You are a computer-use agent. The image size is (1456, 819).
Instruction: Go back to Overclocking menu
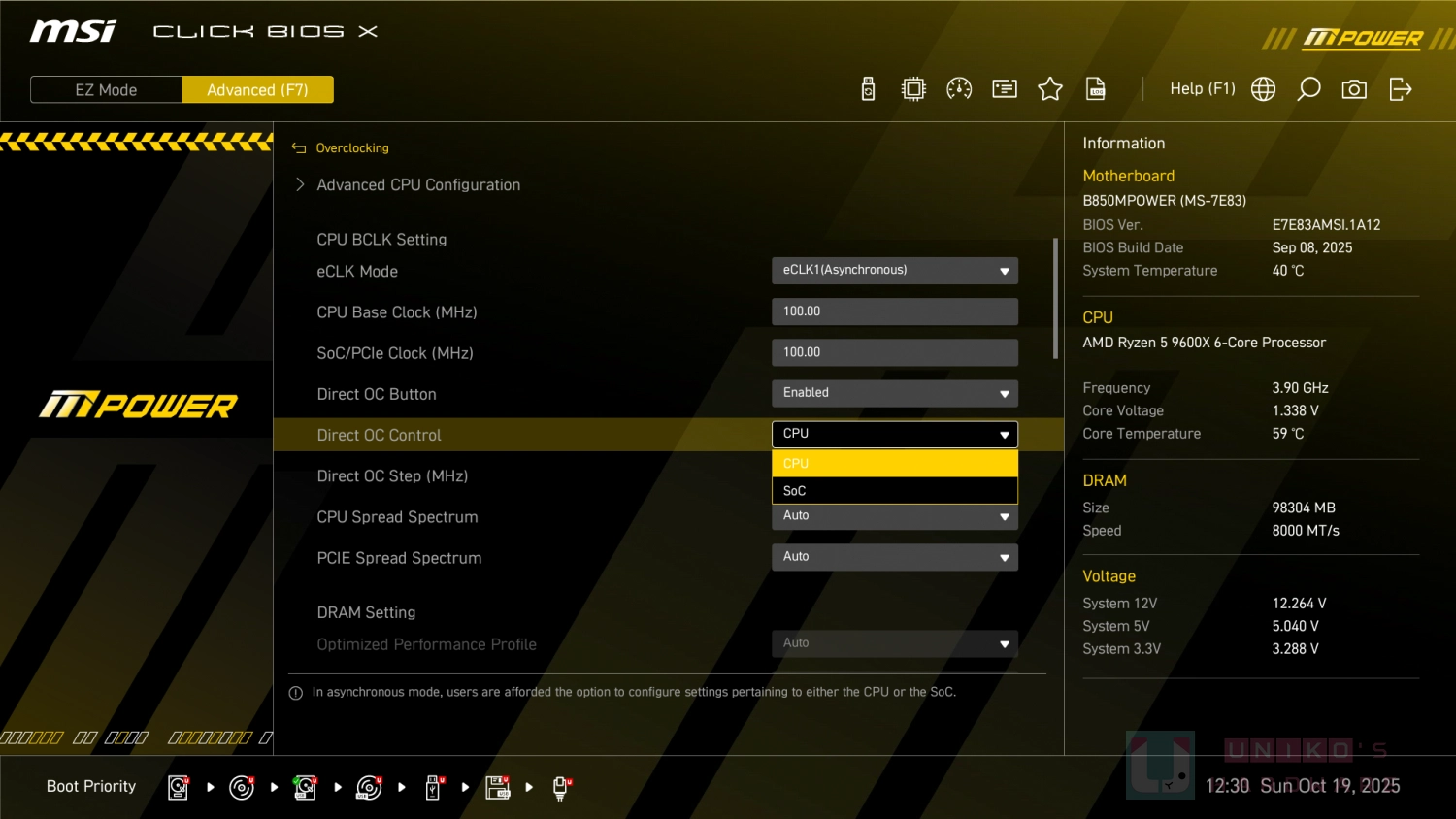click(x=351, y=148)
